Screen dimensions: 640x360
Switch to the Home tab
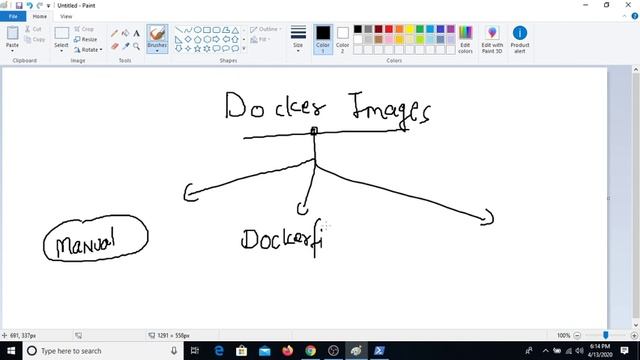(x=40, y=16)
